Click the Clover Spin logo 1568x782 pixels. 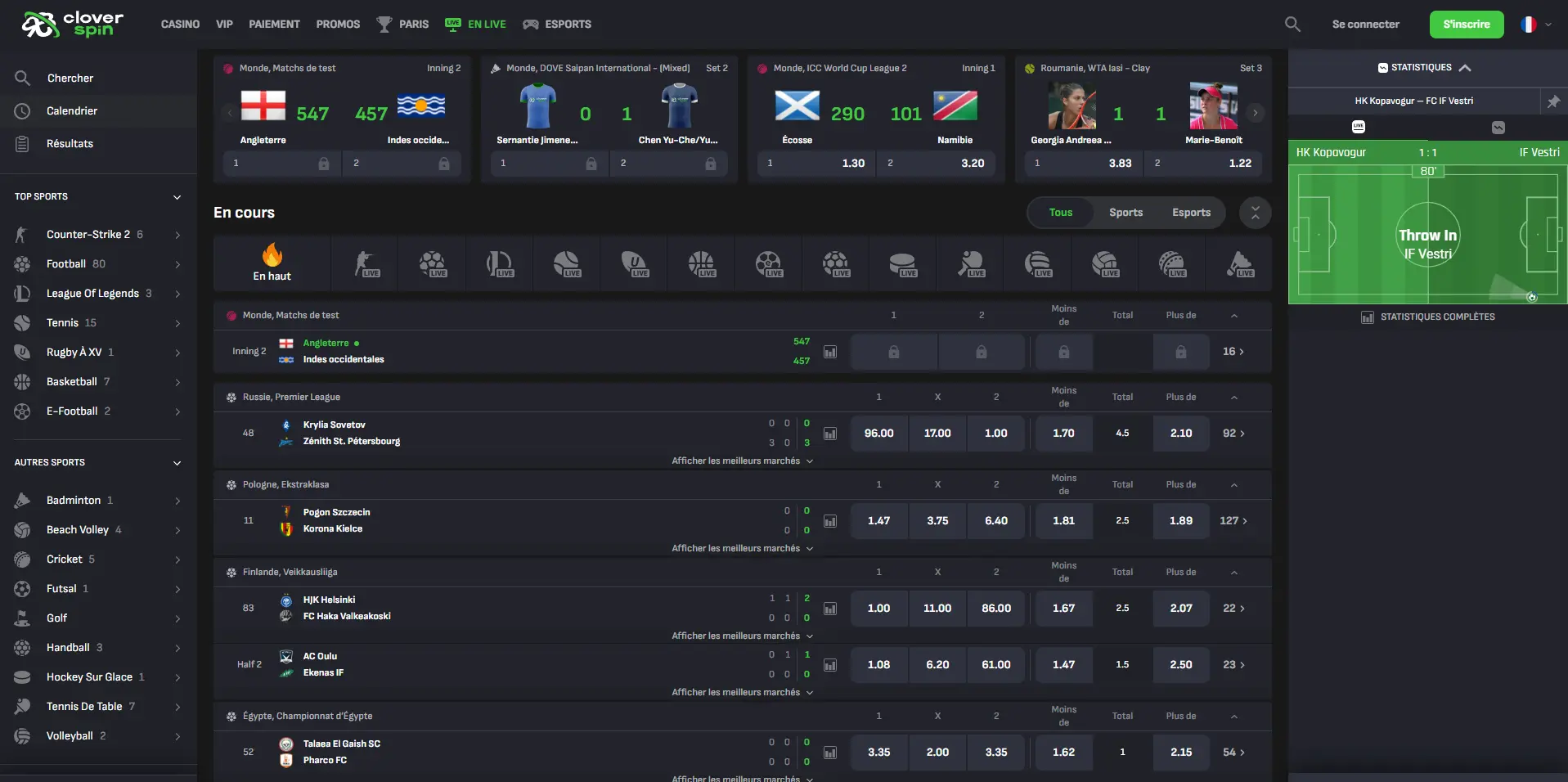pyautogui.click(x=73, y=24)
